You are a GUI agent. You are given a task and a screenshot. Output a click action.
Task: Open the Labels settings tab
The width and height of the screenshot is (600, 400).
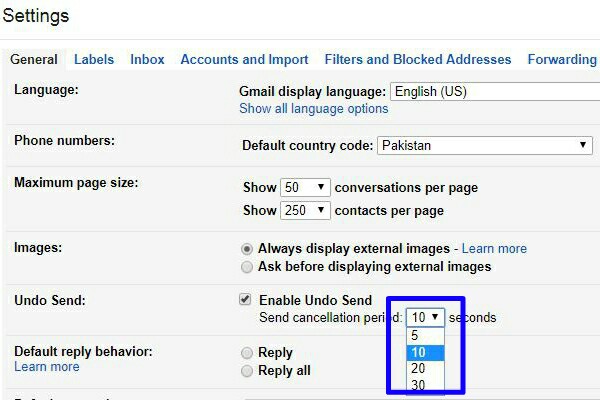[x=94, y=59]
